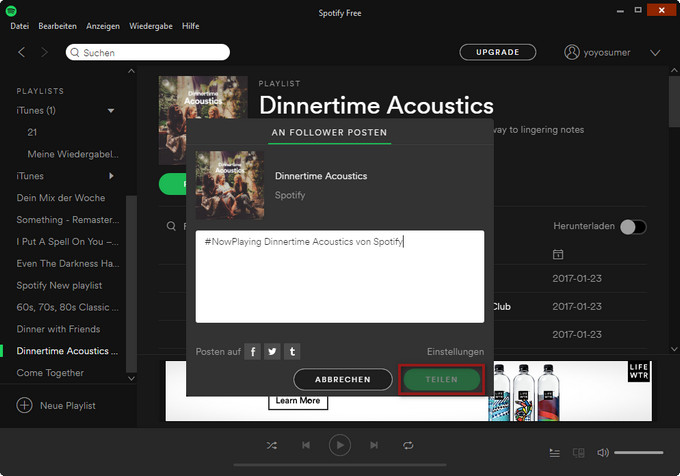Open Dein Mix der Woche playlist

61,198
